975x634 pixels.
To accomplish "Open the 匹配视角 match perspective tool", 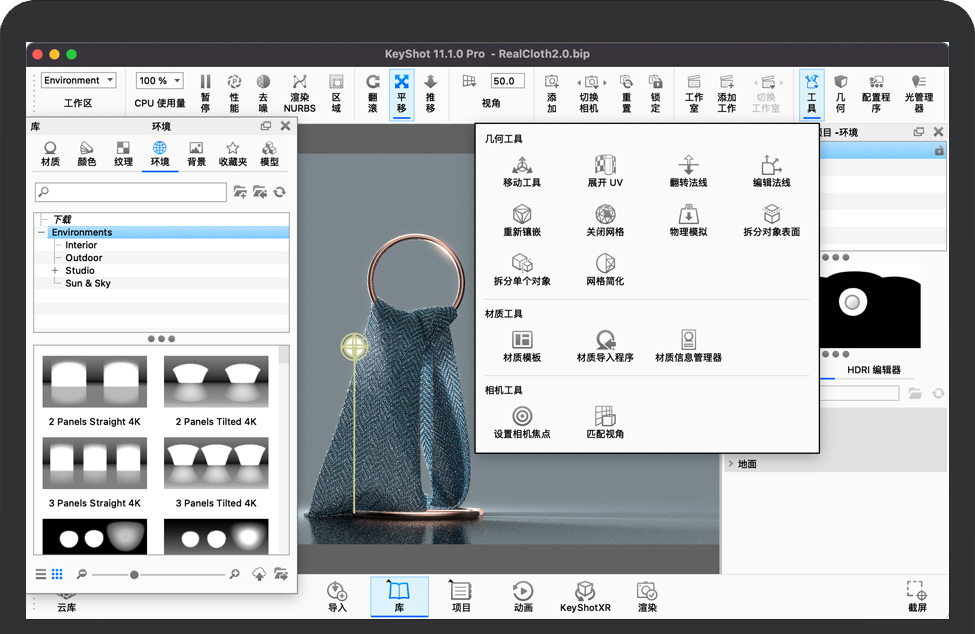I will coord(605,417).
